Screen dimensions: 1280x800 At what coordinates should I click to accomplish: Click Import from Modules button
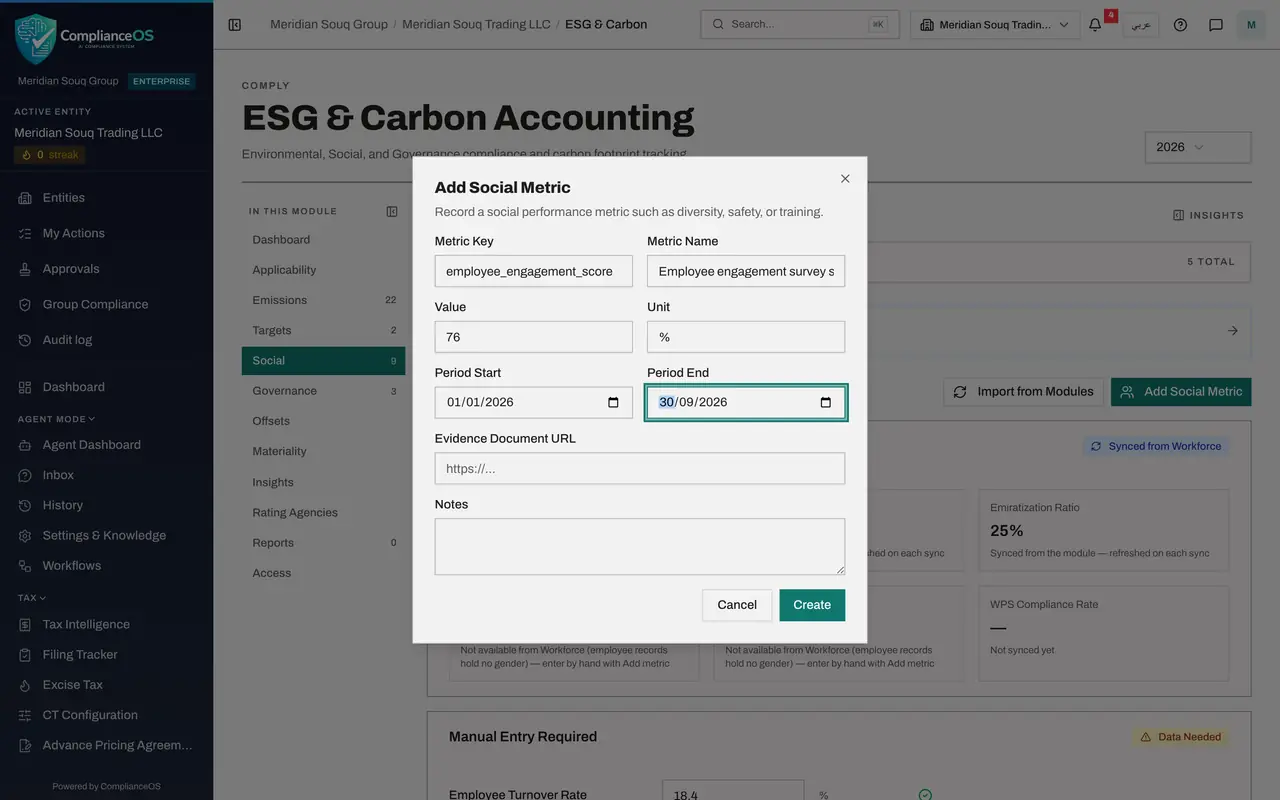pos(1023,392)
